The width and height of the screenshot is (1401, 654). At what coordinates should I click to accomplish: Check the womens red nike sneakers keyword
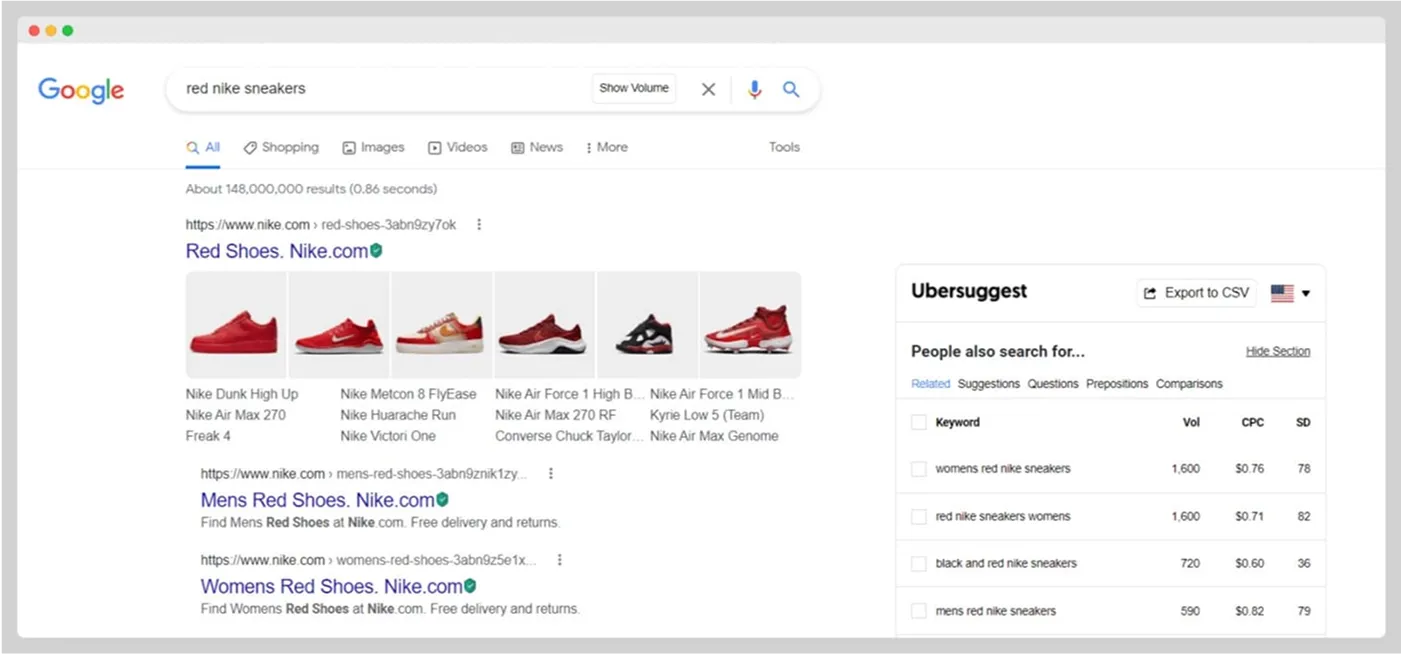point(919,468)
